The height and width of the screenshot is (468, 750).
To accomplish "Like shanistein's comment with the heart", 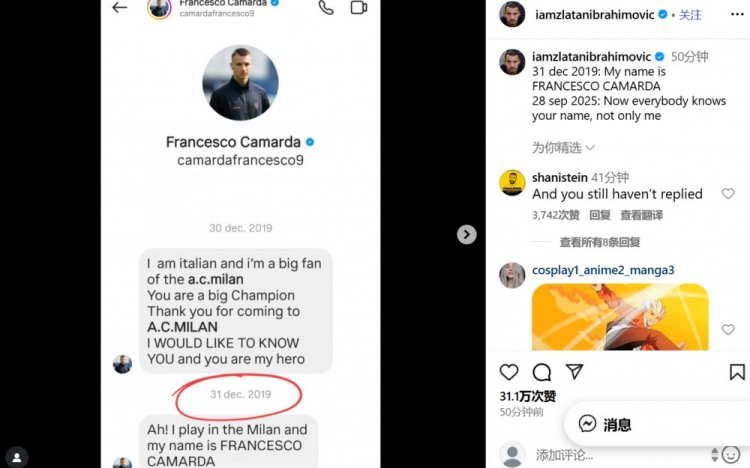I will click(728, 194).
